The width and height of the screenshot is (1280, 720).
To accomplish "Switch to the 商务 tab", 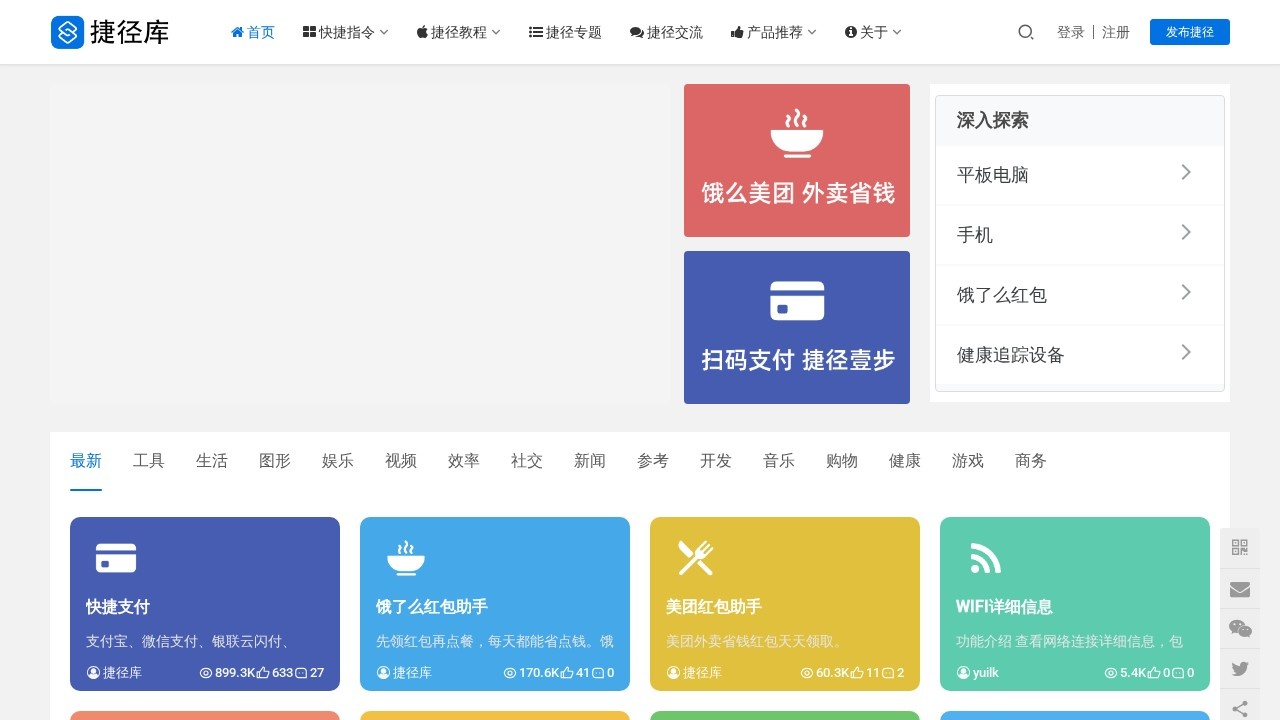I will click(1031, 461).
